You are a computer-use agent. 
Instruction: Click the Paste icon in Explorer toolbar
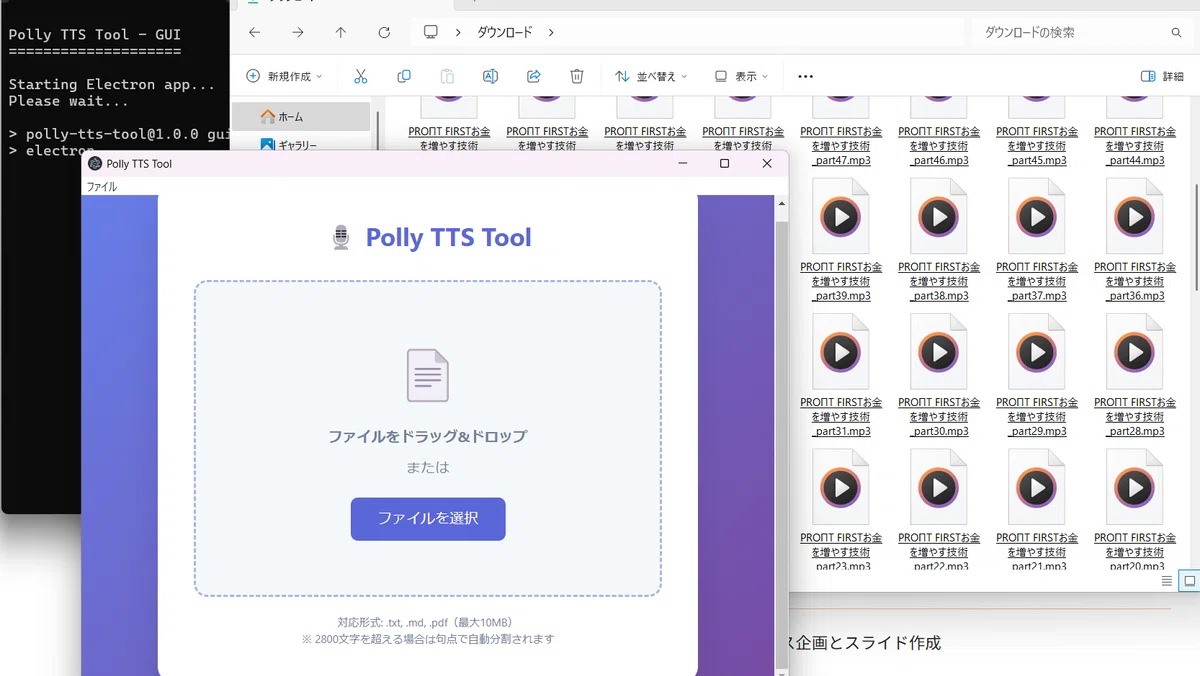(x=447, y=76)
